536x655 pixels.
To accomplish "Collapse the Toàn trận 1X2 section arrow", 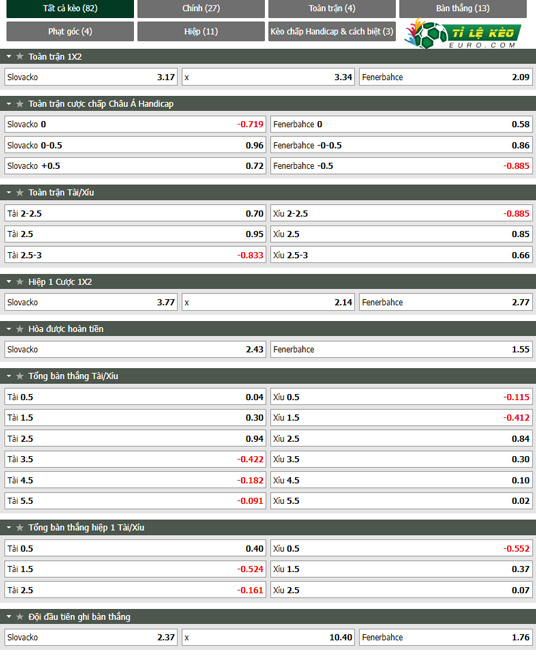I will [9, 56].
